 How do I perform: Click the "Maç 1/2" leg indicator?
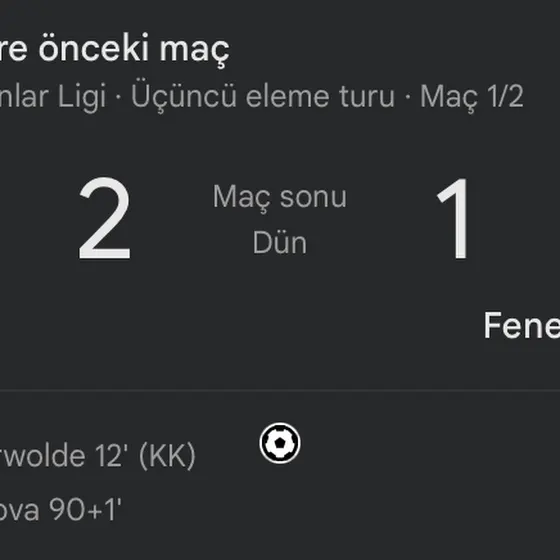[x=471, y=96]
